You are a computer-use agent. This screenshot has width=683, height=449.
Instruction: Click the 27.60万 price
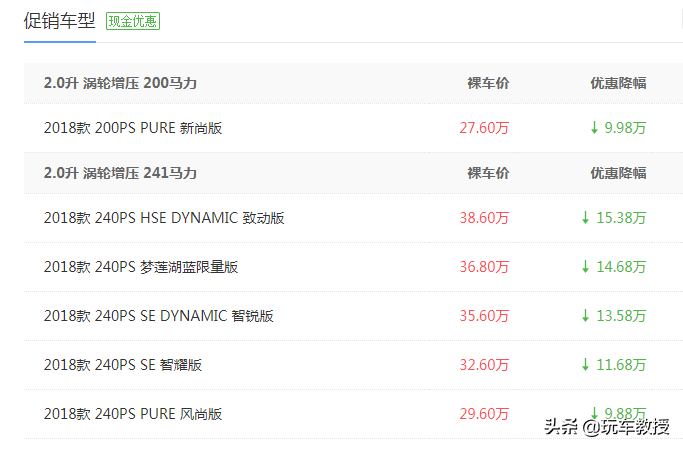(x=484, y=128)
